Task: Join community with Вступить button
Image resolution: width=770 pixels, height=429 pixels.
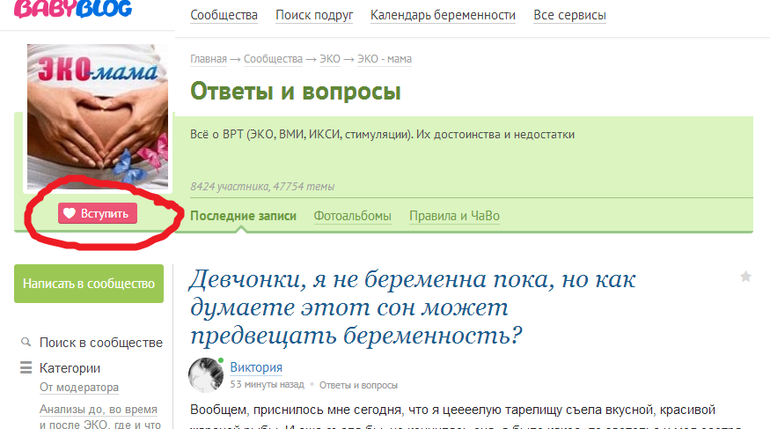Action: click(x=97, y=214)
